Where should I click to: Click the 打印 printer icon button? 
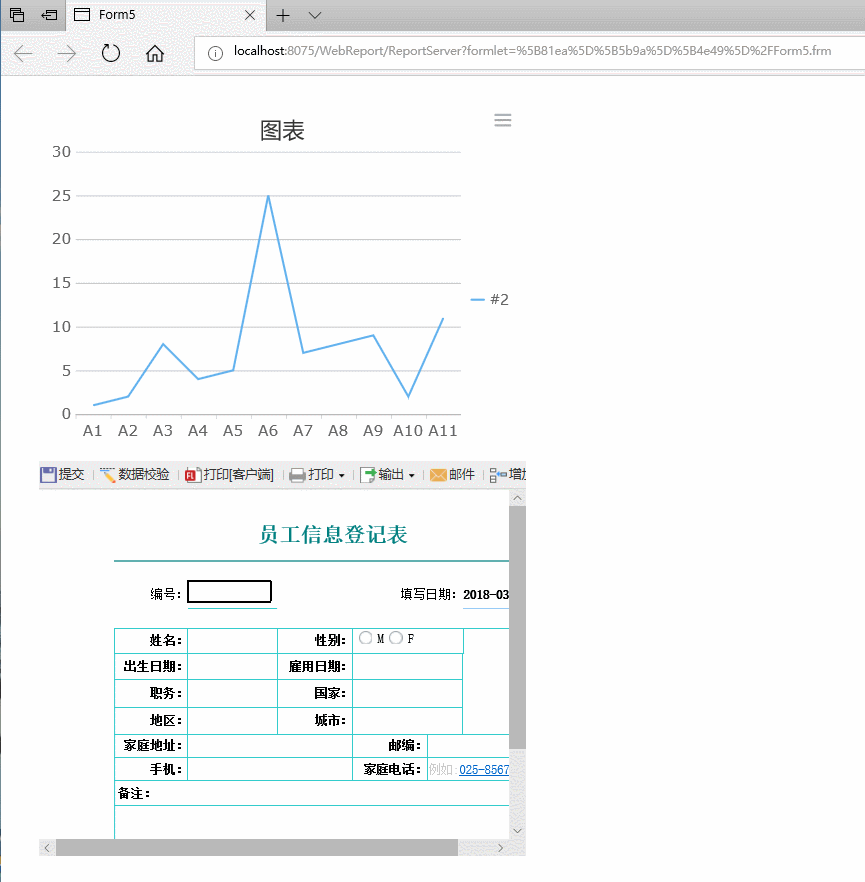(x=312, y=475)
